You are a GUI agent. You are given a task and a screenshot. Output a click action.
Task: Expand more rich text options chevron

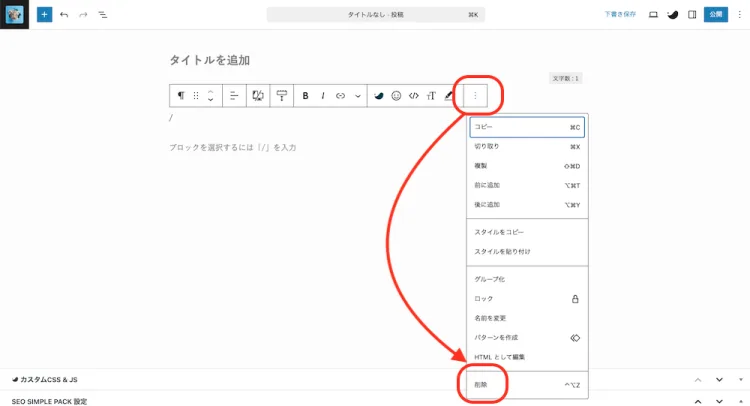[357, 96]
